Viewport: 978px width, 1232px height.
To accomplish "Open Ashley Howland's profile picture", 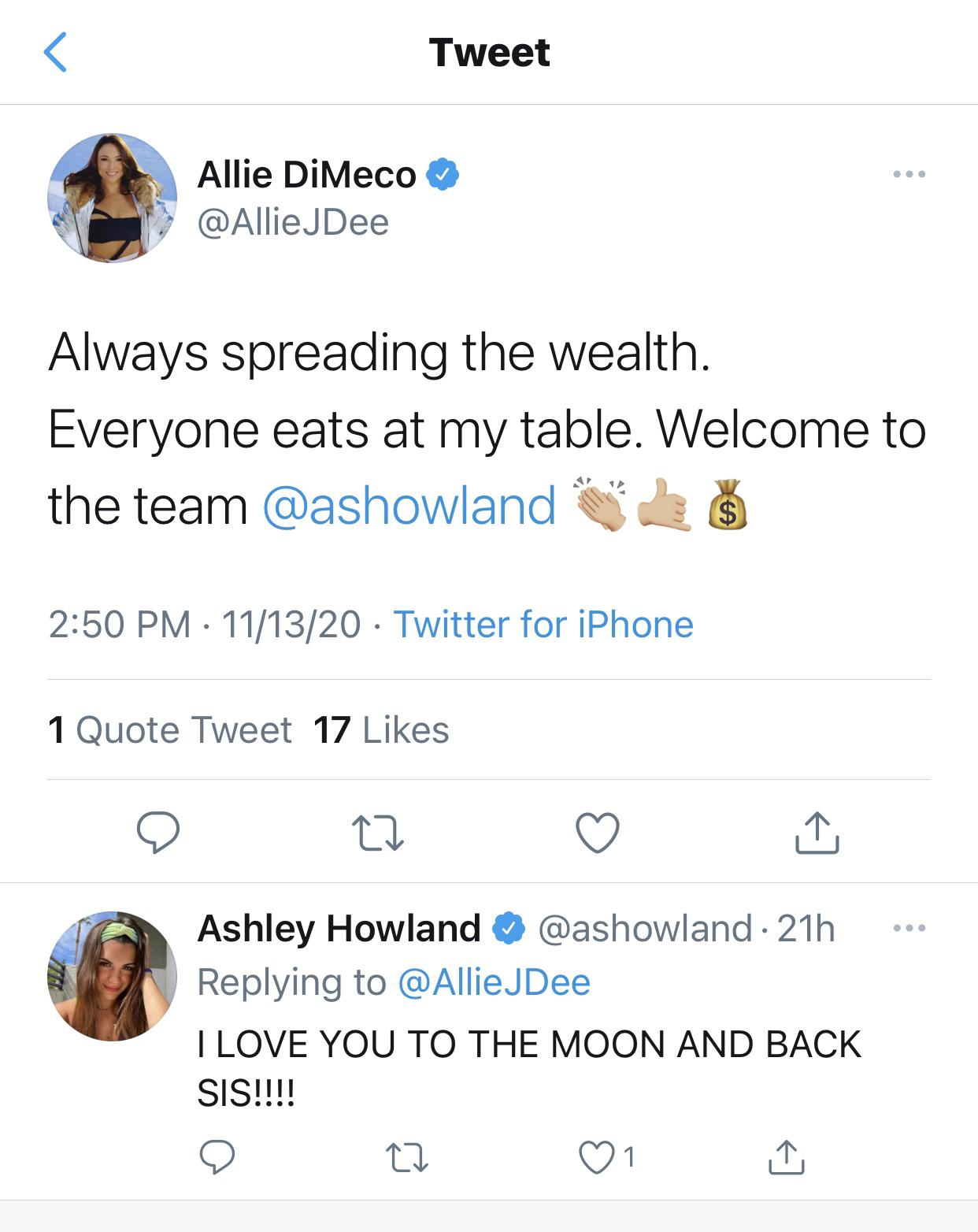I will (112, 976).
